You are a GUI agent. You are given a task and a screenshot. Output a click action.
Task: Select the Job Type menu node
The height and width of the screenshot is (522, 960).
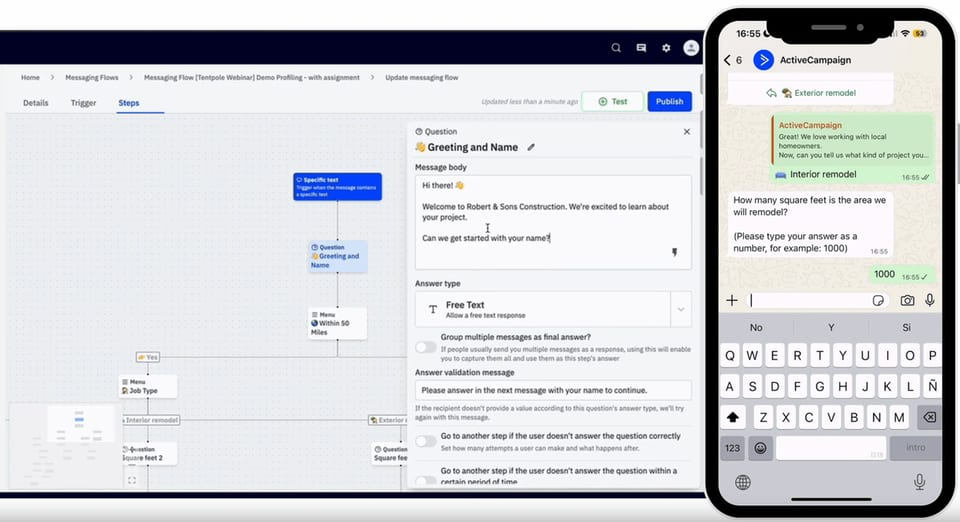click(148, 386)
